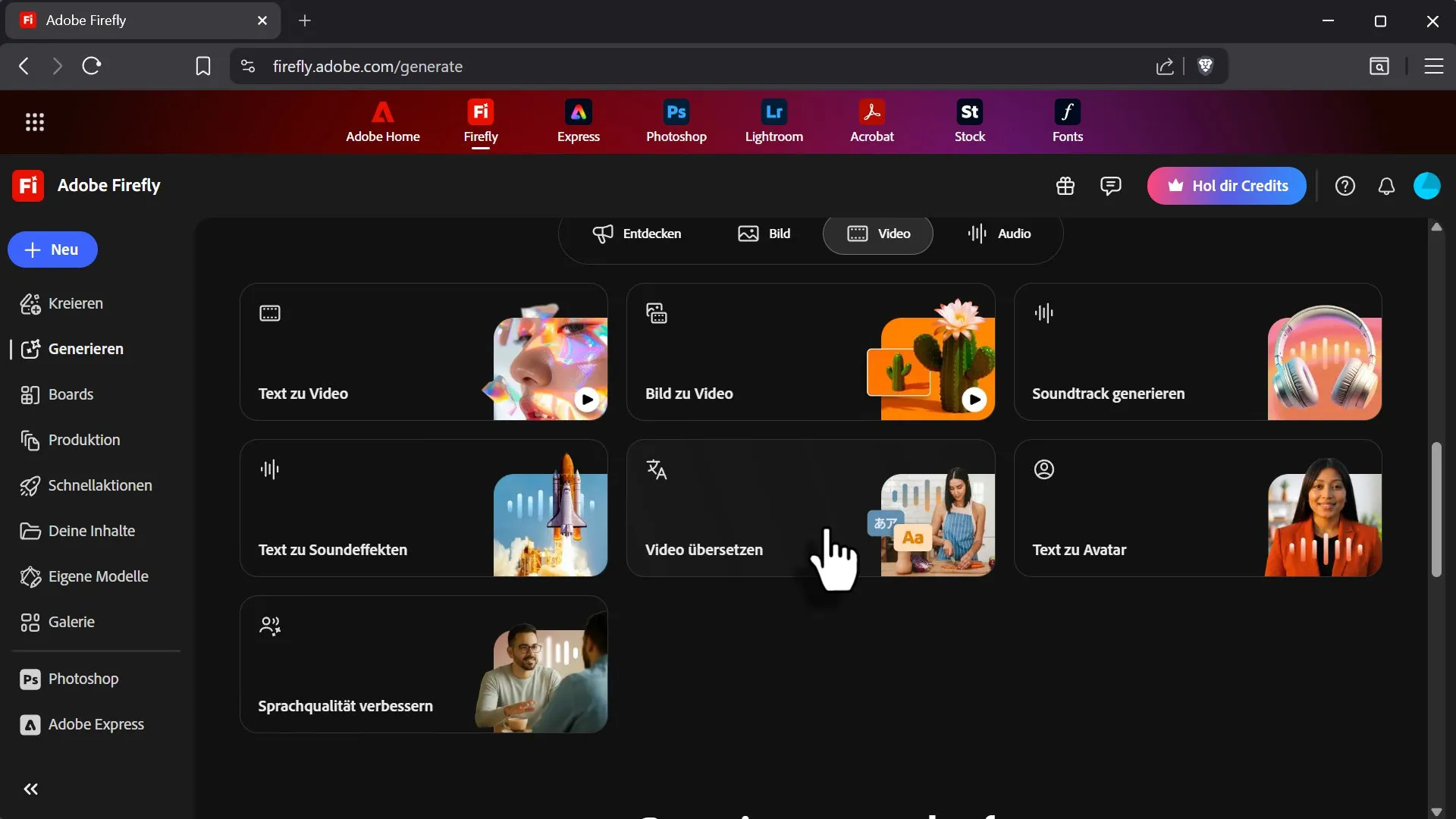Open the user profile avatar
Viewport: 1456px width, 819px height.
pos(1426,186)
